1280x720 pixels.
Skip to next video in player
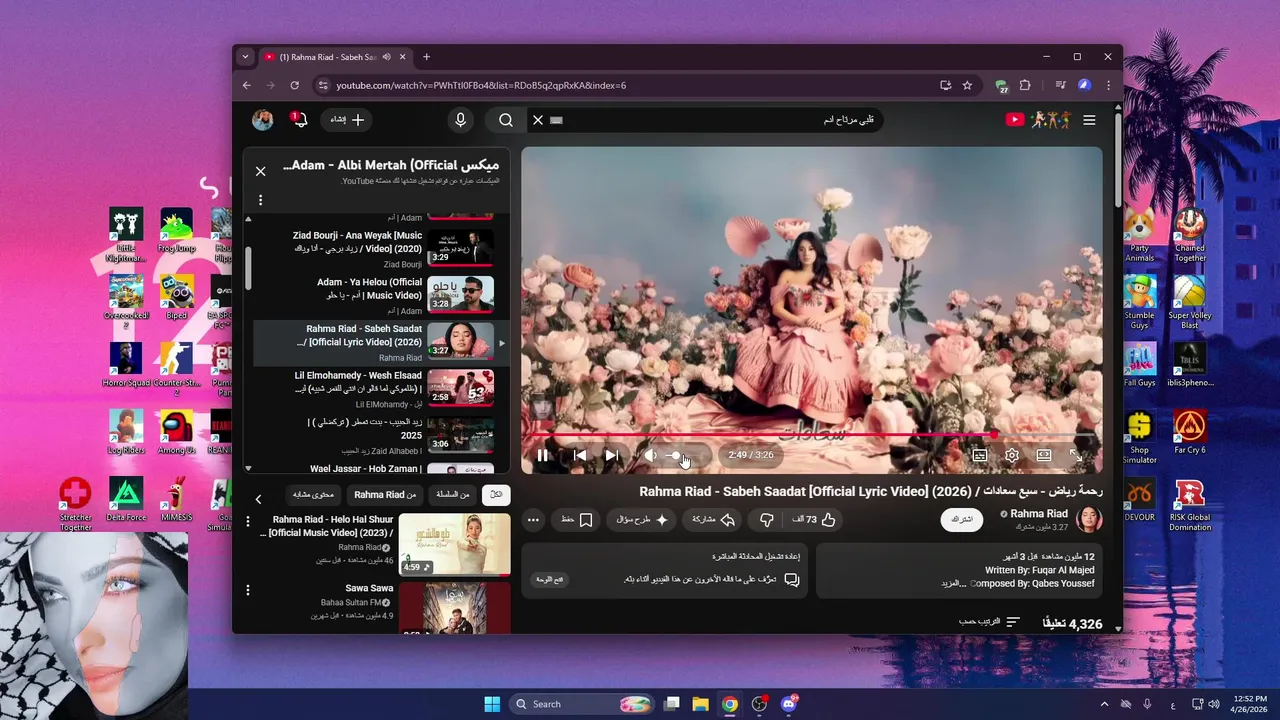611,455
